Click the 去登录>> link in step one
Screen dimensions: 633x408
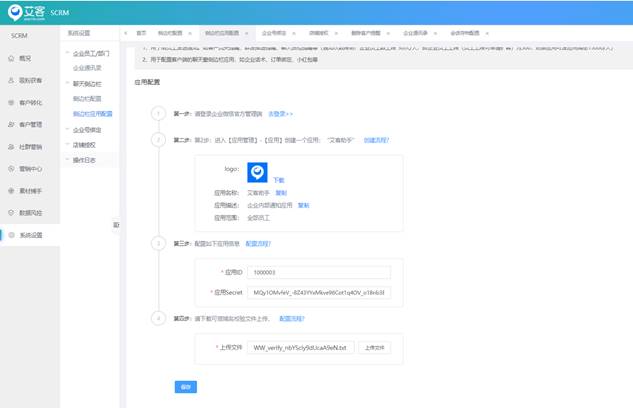[281, 114]
